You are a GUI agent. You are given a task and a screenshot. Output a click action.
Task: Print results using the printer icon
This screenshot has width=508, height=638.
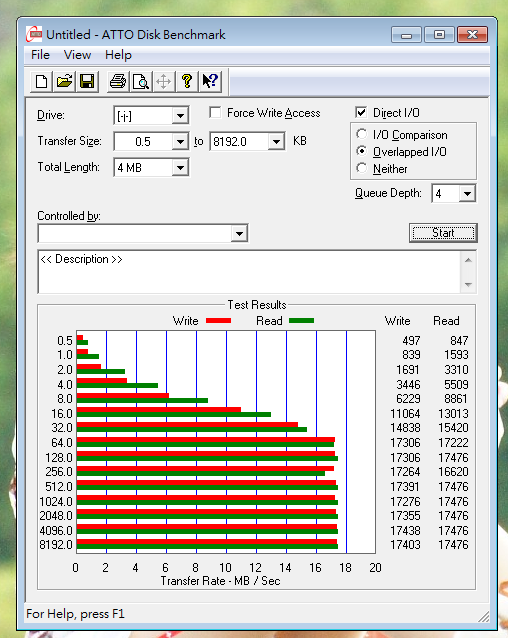coord(118,81)
